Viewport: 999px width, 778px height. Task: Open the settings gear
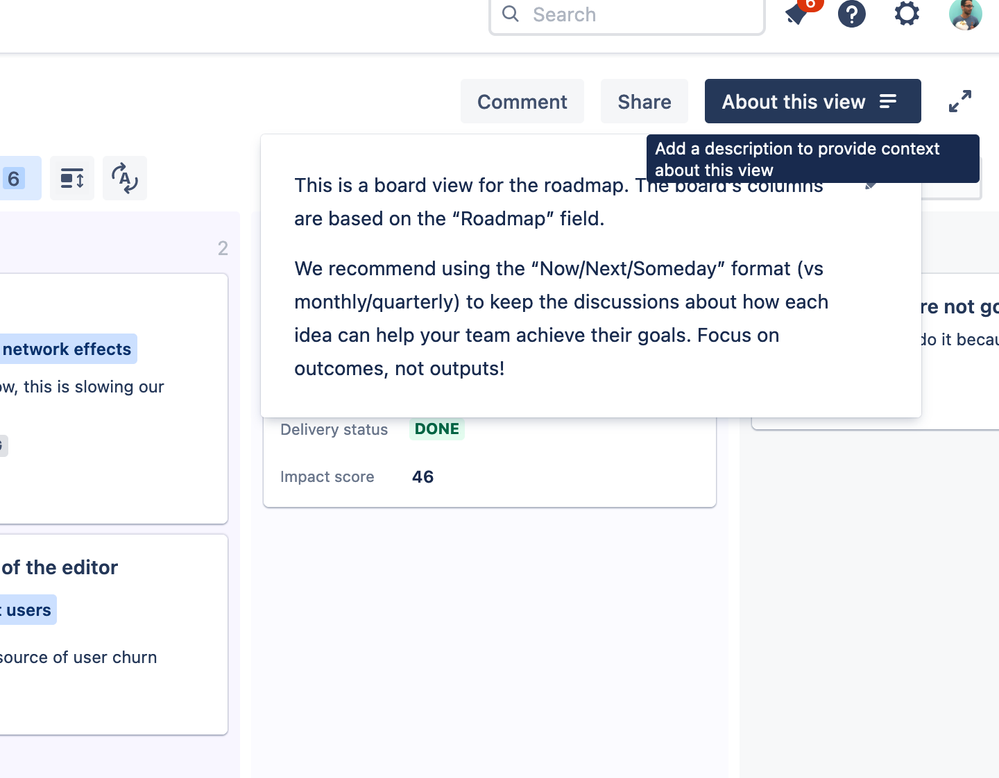905,14
